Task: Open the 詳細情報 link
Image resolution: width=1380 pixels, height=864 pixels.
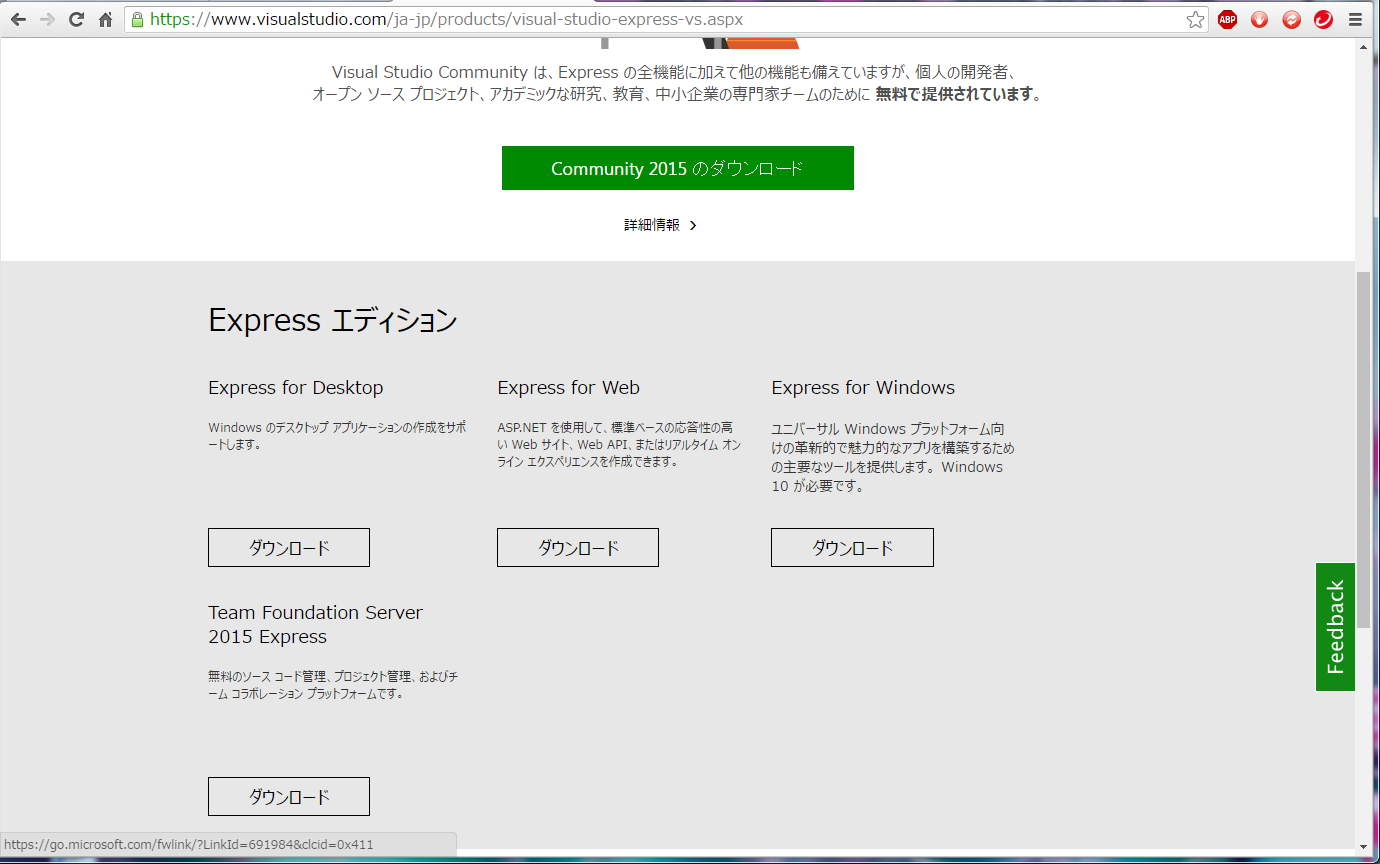Action: (660, 225)
